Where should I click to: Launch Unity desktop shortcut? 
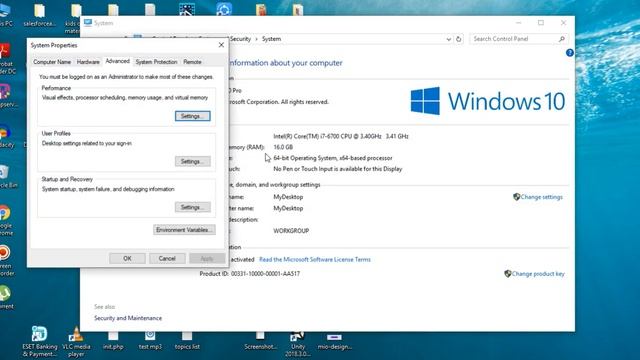click(x=298, y=343)
